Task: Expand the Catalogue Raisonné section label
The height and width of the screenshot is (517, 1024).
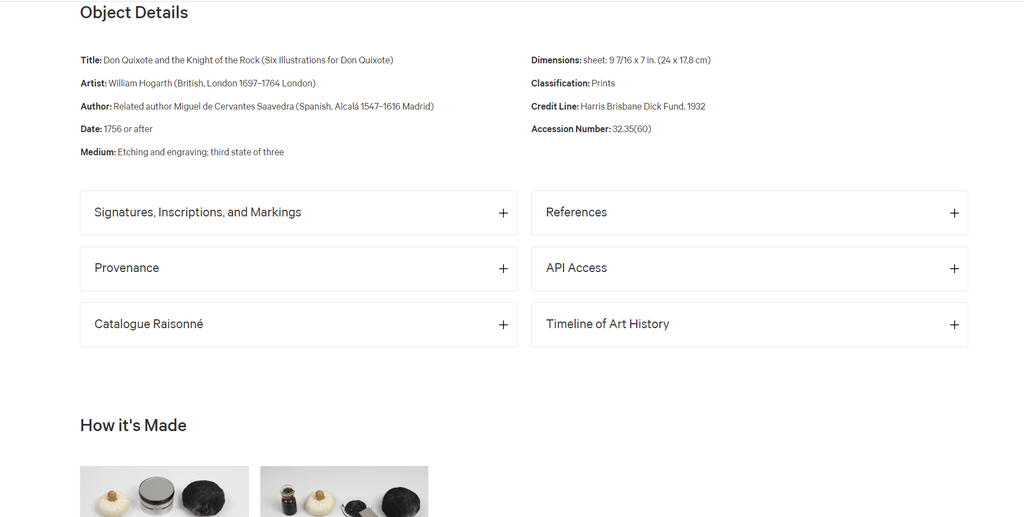Action: (x=149, y=324)
